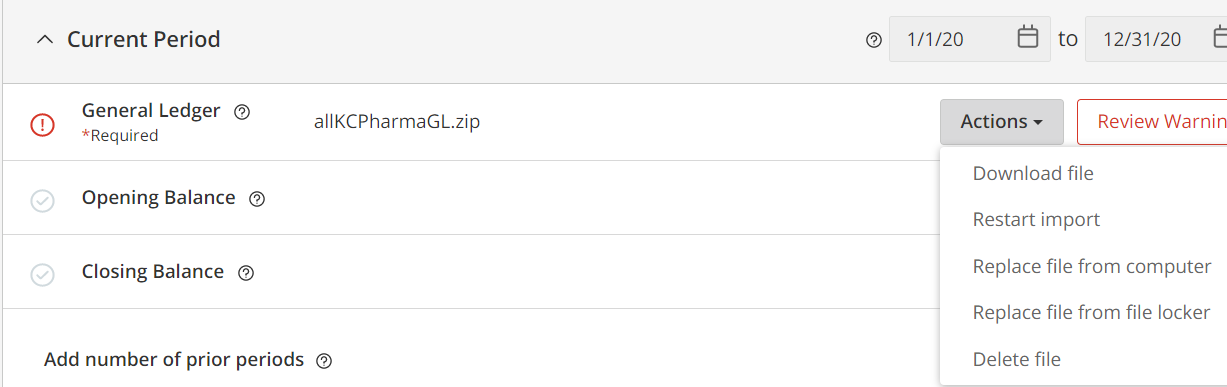This screenshot has height=387, width=1227.
Task: Click Closing Balance status check circle
Action: coord(42,274)
